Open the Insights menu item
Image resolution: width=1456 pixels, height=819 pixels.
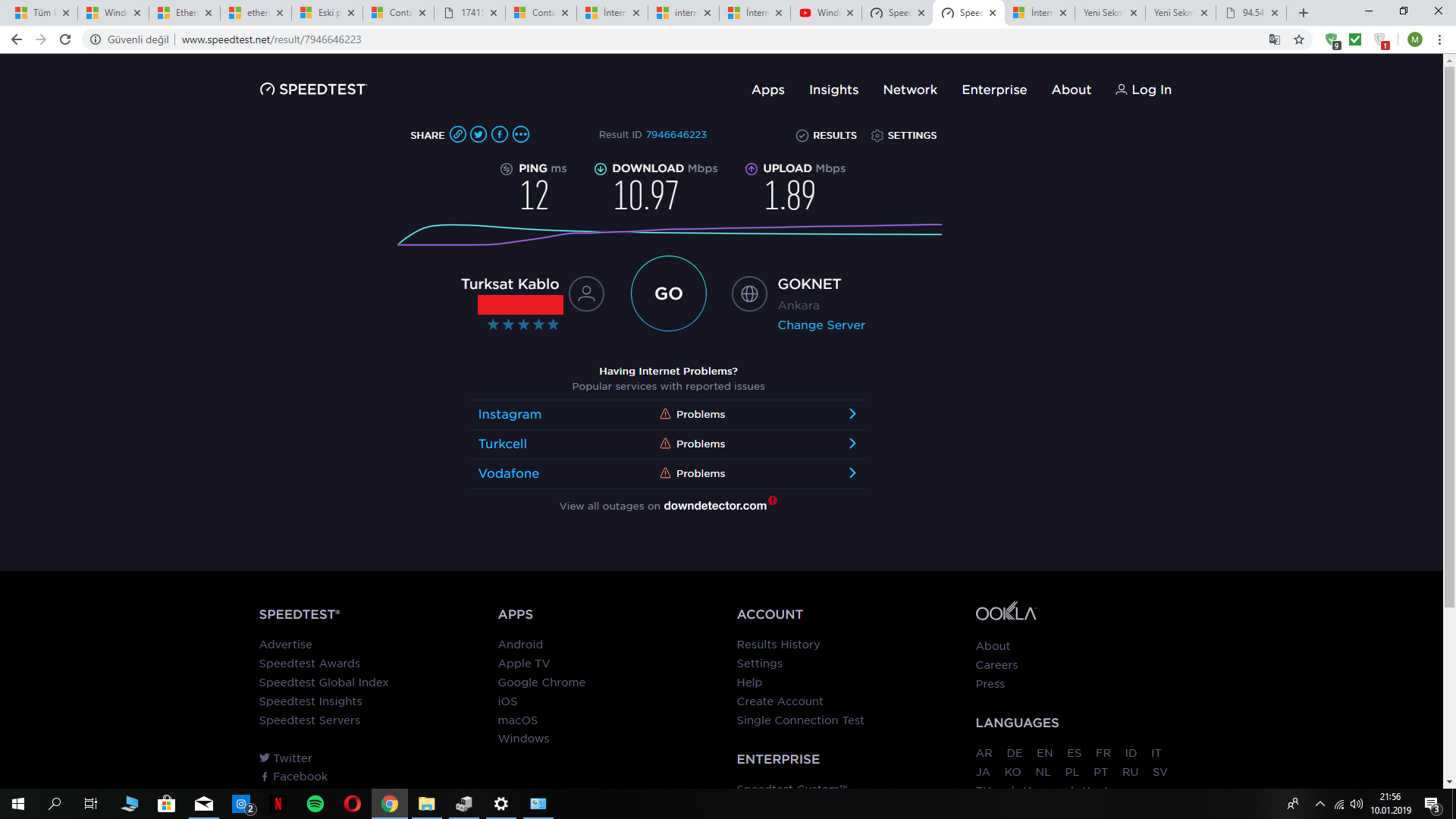(833, 89)
